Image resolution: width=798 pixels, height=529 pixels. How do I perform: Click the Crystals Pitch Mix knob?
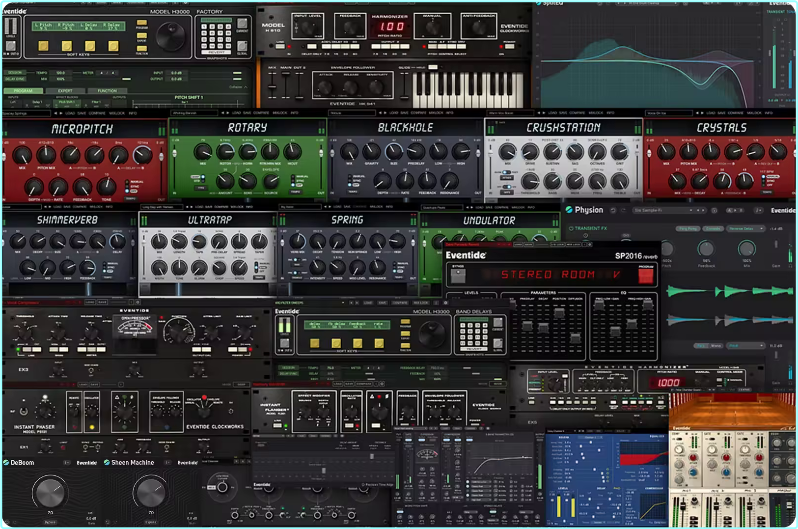point(689,152)
